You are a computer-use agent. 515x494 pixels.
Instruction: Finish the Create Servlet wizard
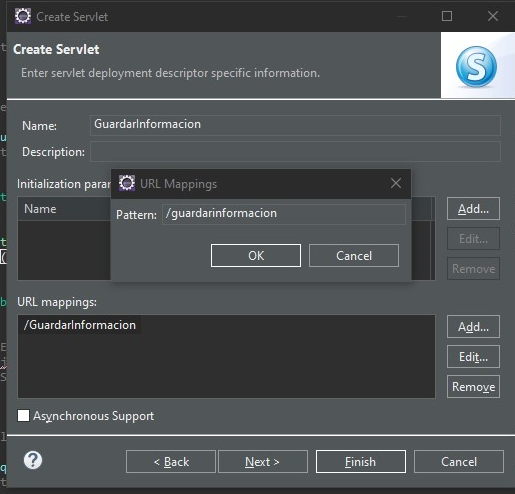(361, 462)
